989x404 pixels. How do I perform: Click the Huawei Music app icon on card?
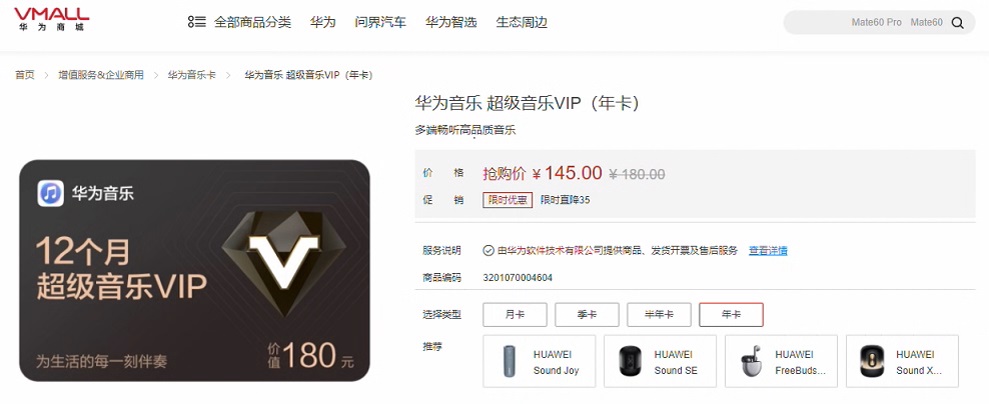click(x=50, y=193)
